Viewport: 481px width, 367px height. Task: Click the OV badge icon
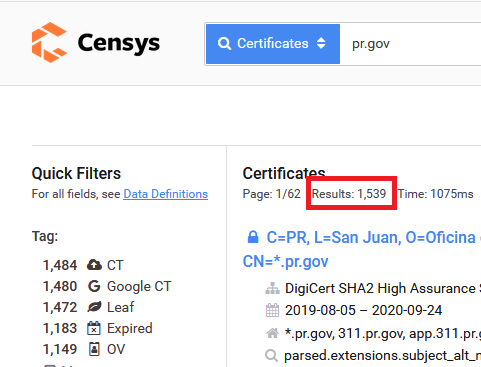coord(94,349)
